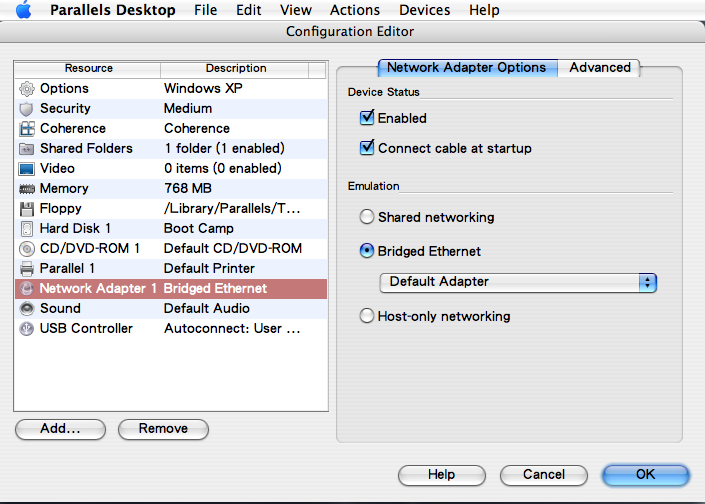
Task: Open the Parallels Desktop menu
Action: click(112, 10)
